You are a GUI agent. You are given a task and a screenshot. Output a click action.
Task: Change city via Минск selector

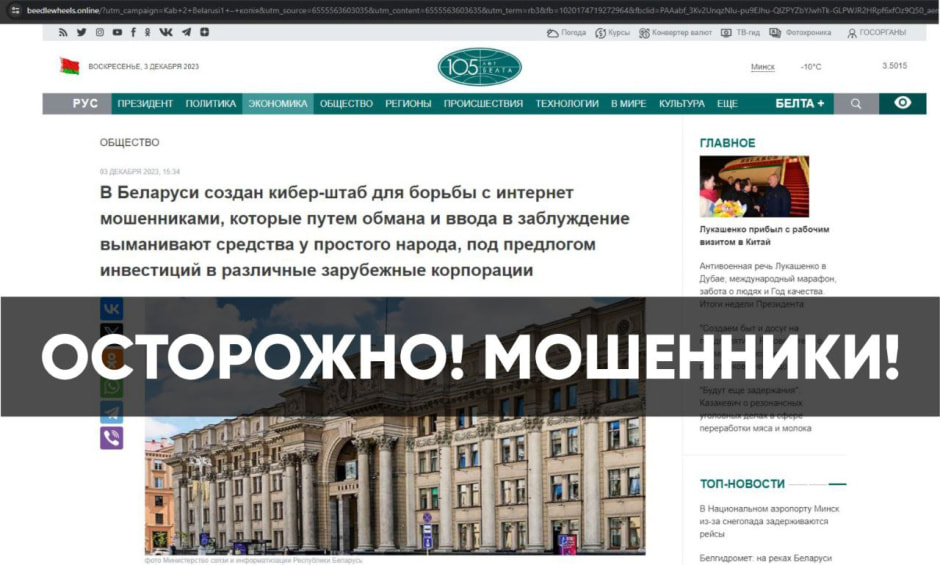pos(763,67)
